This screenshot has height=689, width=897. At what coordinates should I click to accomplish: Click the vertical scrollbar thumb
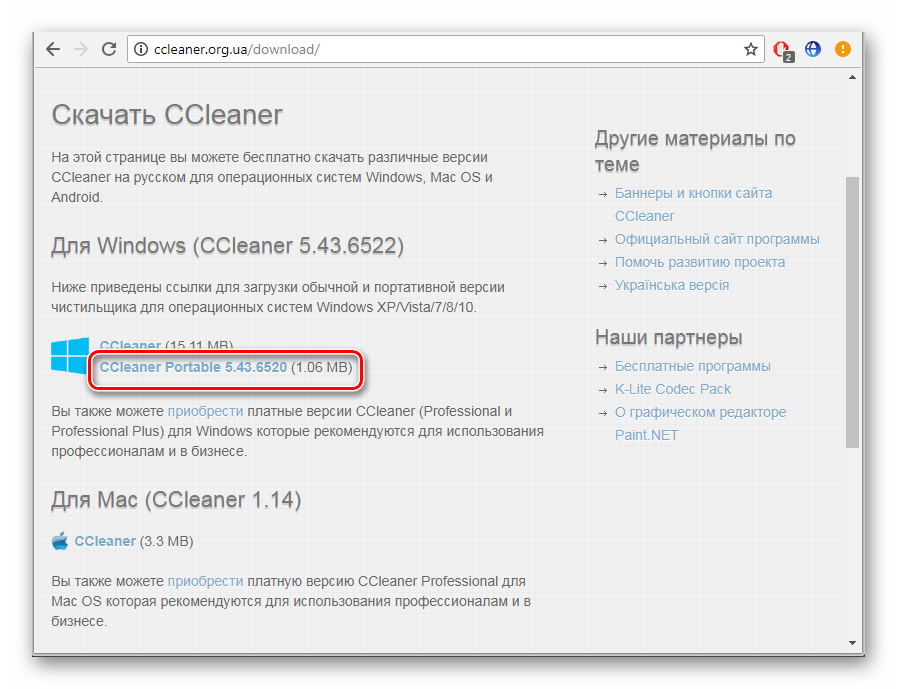tap(852, 310)
